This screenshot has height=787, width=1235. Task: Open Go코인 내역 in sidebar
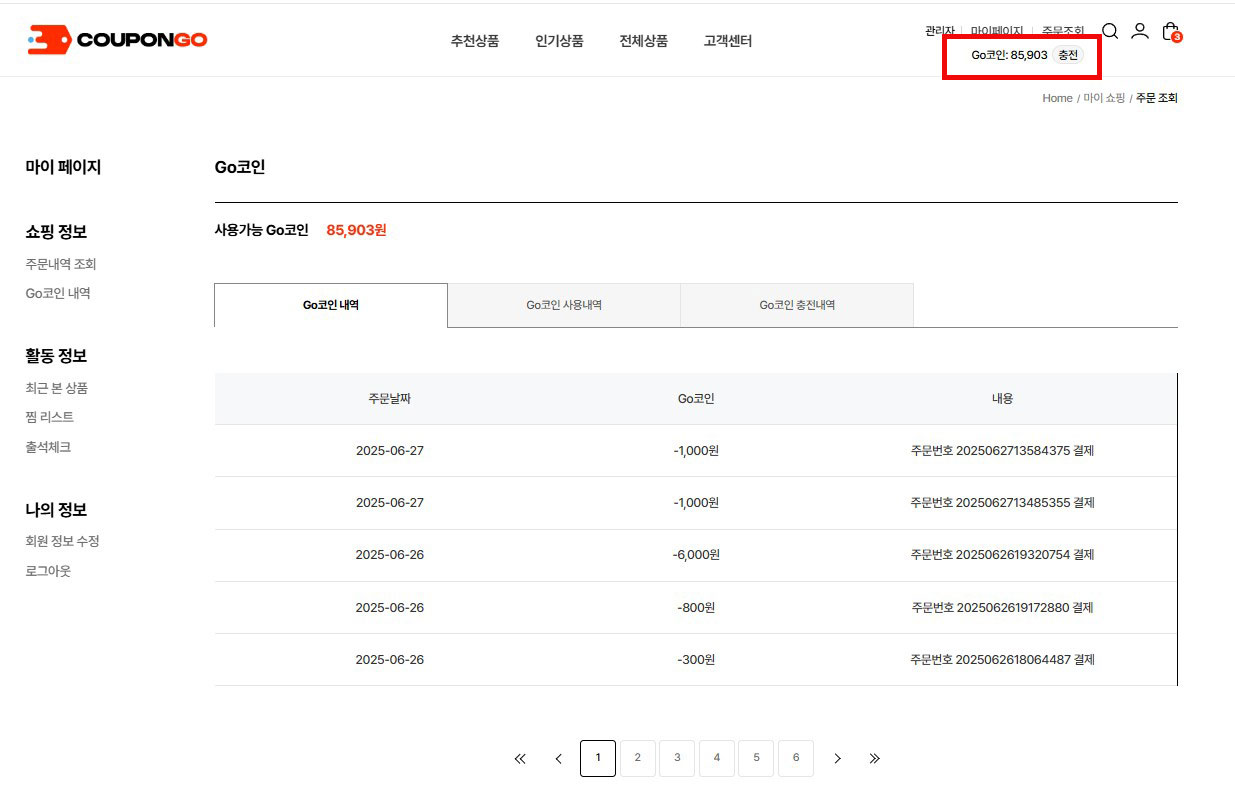click(58, 293)
